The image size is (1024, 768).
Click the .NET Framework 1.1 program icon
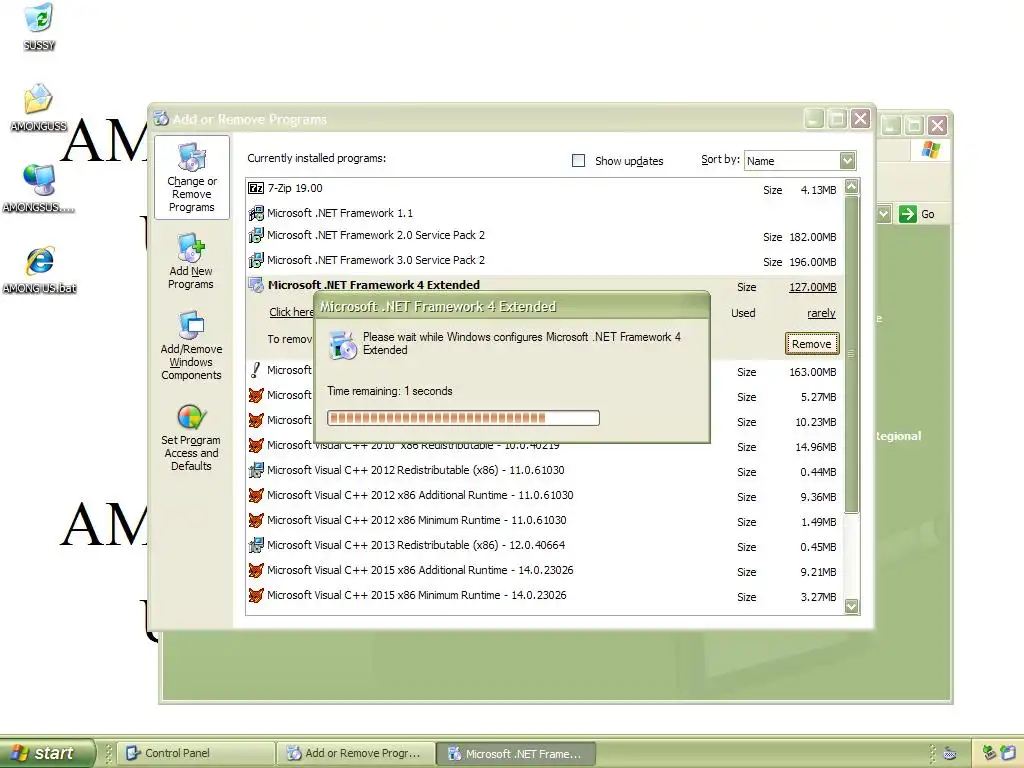(256, 213)
